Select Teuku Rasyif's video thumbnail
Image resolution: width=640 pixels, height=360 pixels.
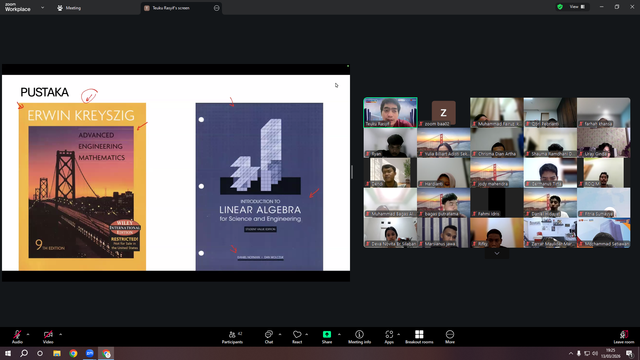(390, 112)
